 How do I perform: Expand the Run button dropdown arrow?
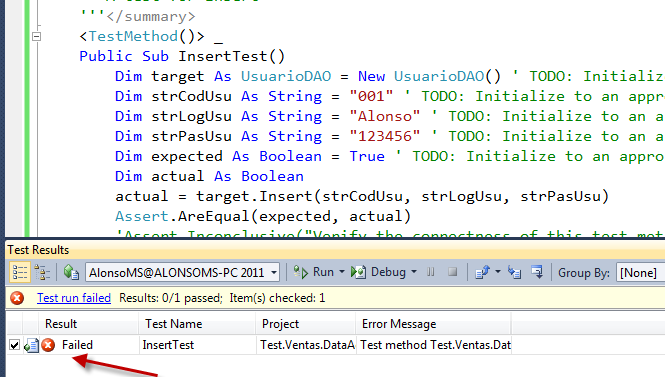(x=342, y=272)
